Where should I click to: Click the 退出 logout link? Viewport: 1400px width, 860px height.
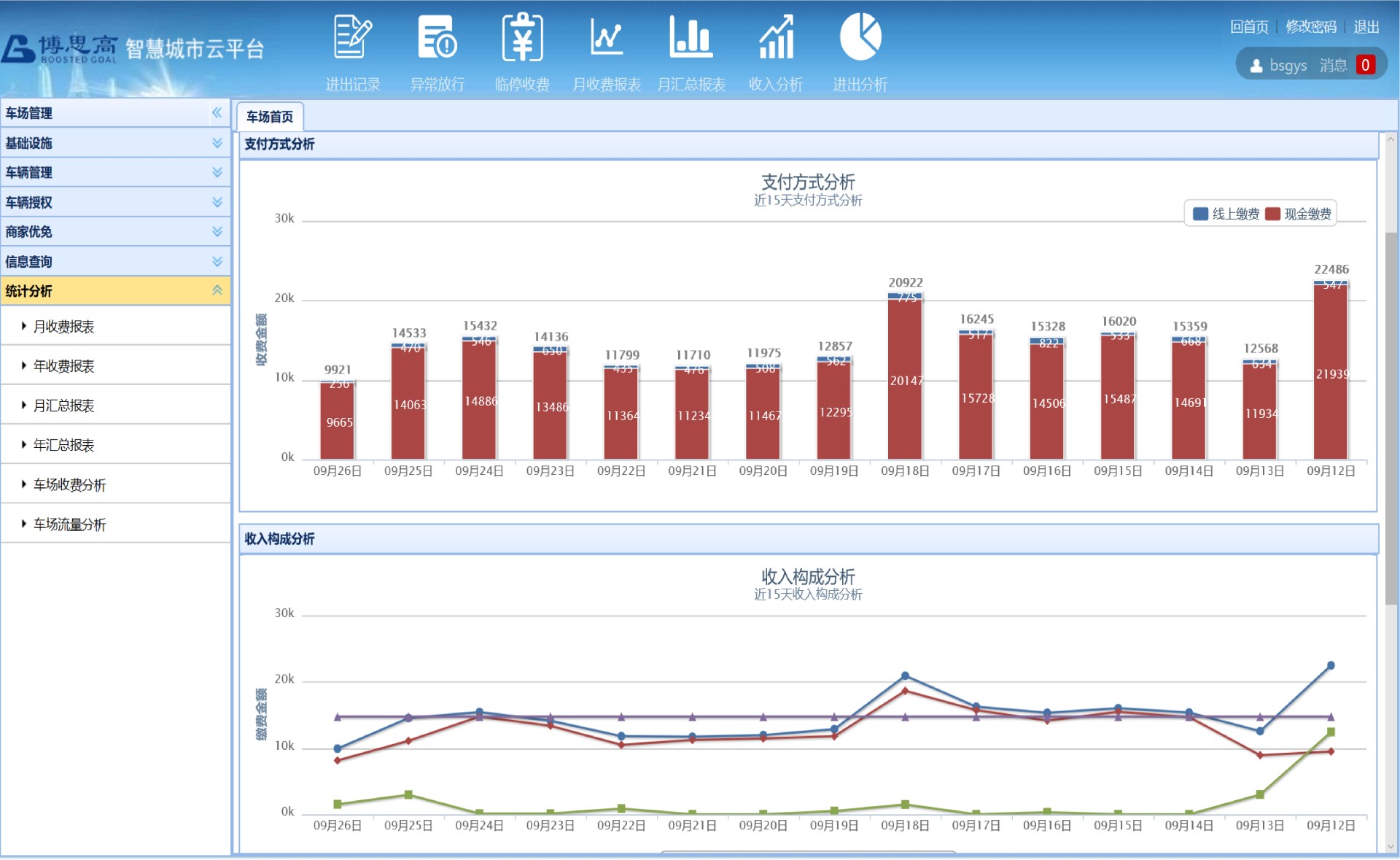[1366, 27]
